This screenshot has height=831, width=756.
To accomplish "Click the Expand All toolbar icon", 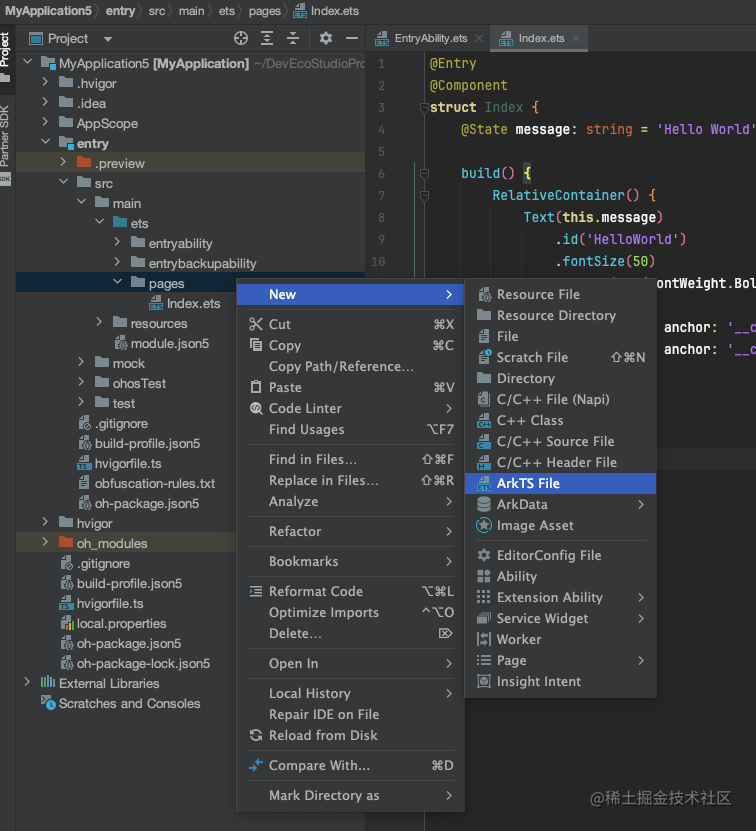I will click(267, 38).
